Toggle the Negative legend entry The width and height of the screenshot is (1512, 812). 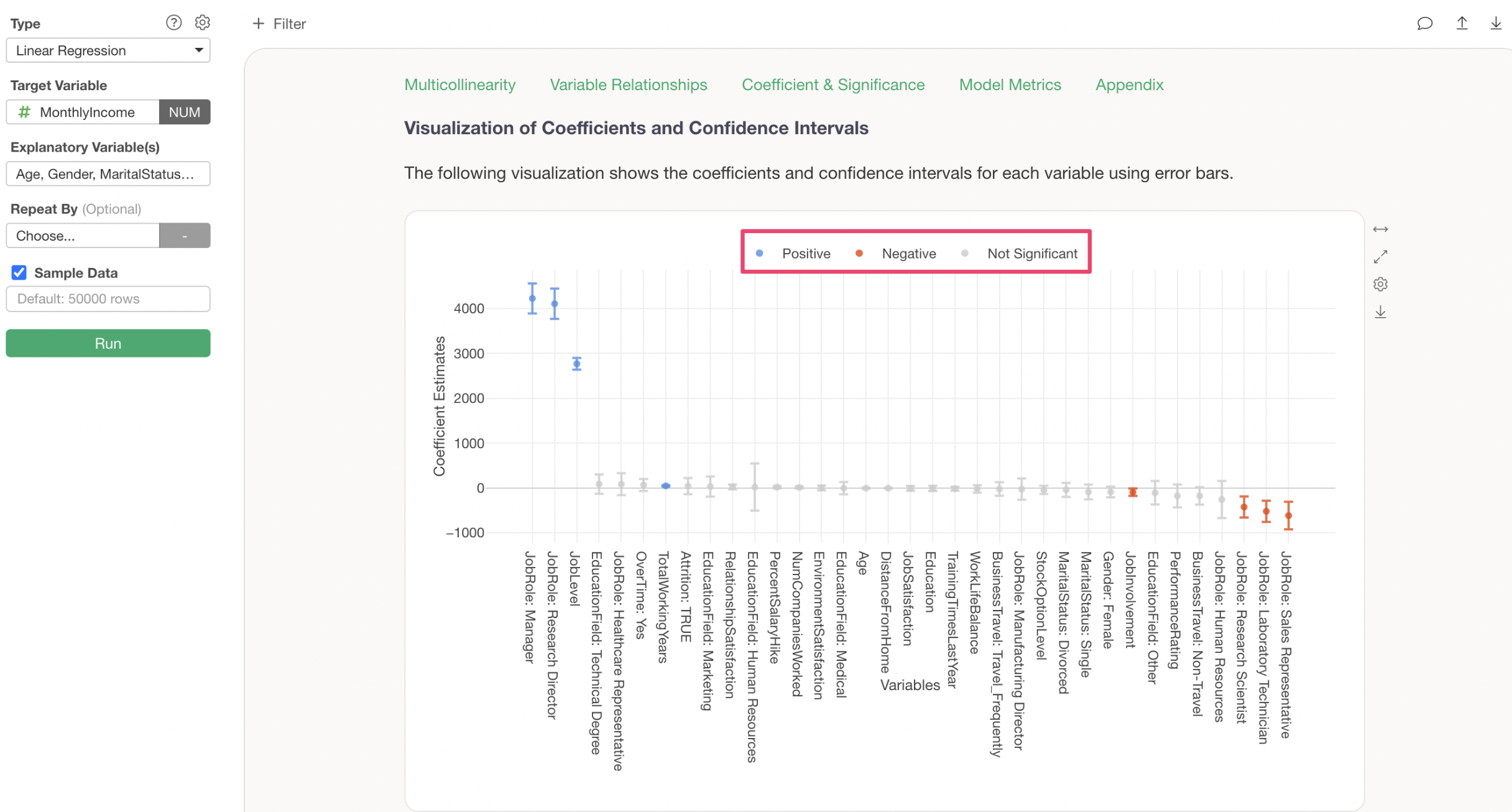(909, 254)
